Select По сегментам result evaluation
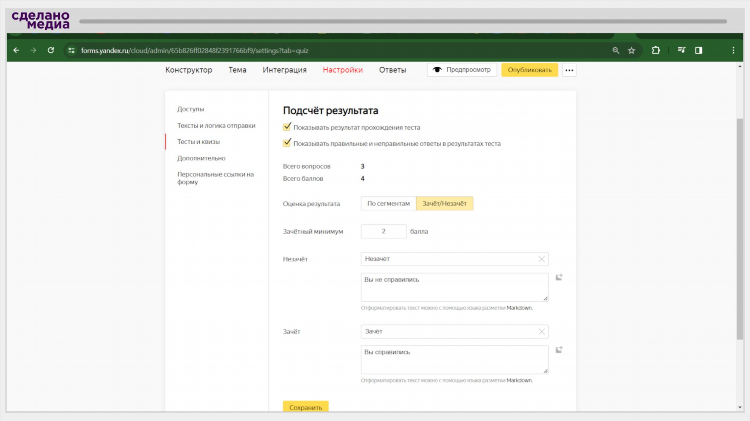750x421 pixels. [388, 203]
